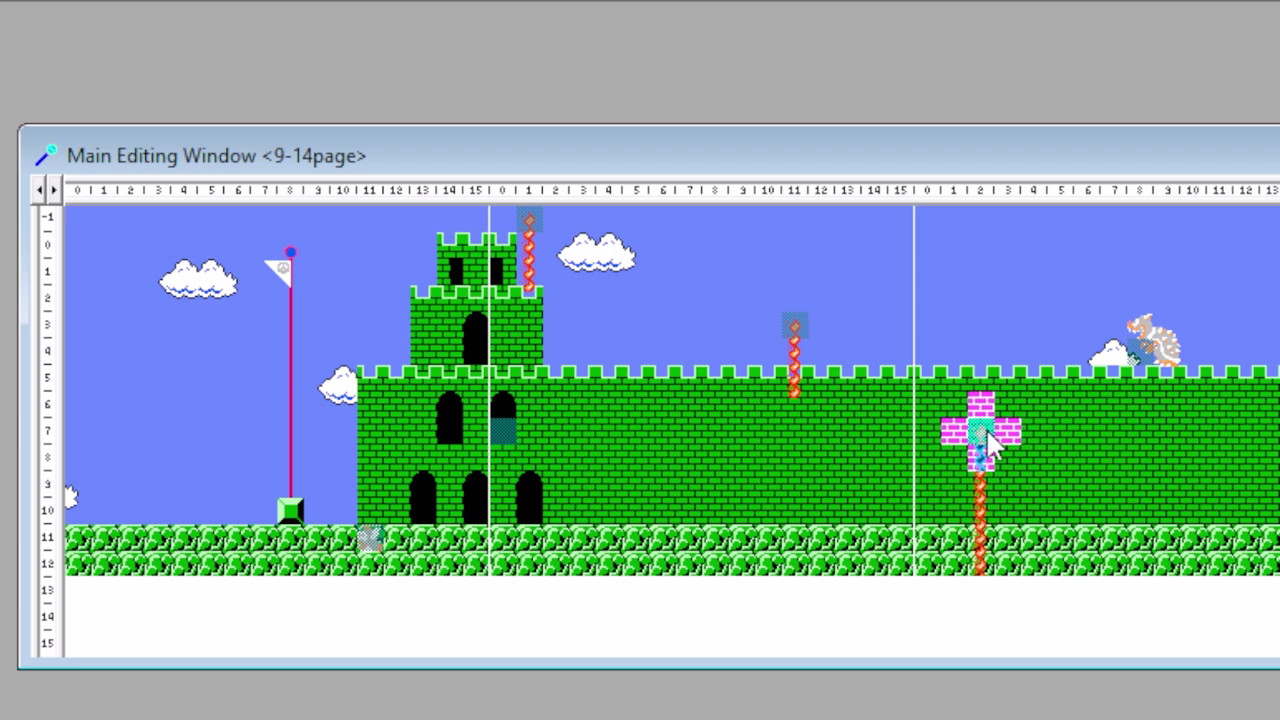Select the teal block in the castle doorway
The width and height of the screenshot is (1280, 720).
[503, 432]
